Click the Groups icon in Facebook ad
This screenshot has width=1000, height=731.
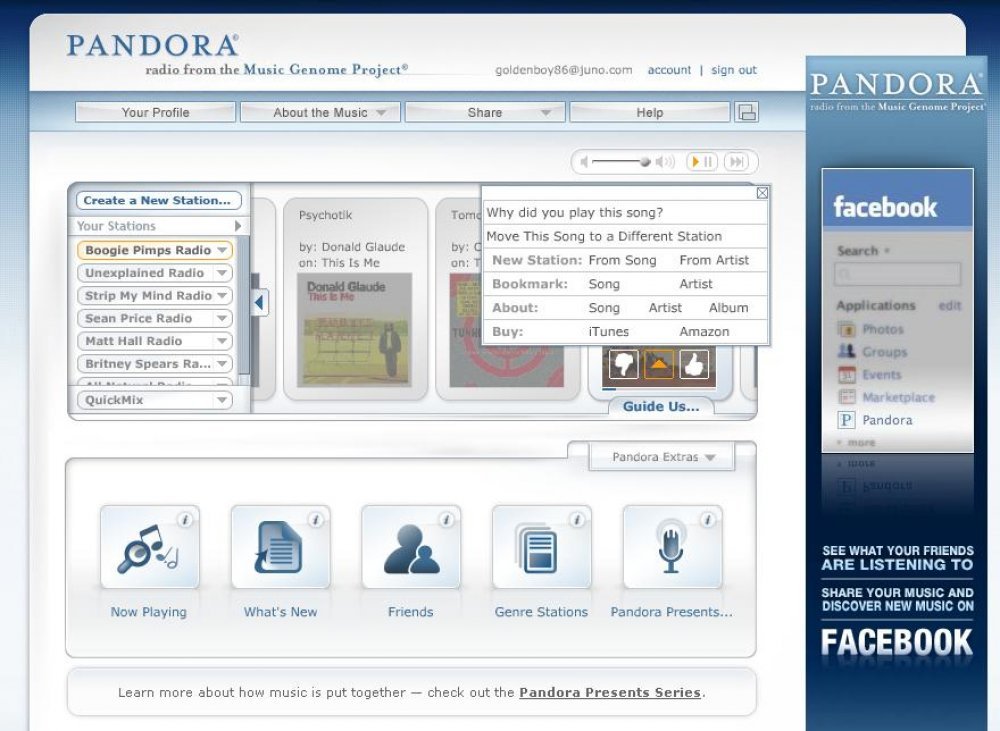(846, 351)
